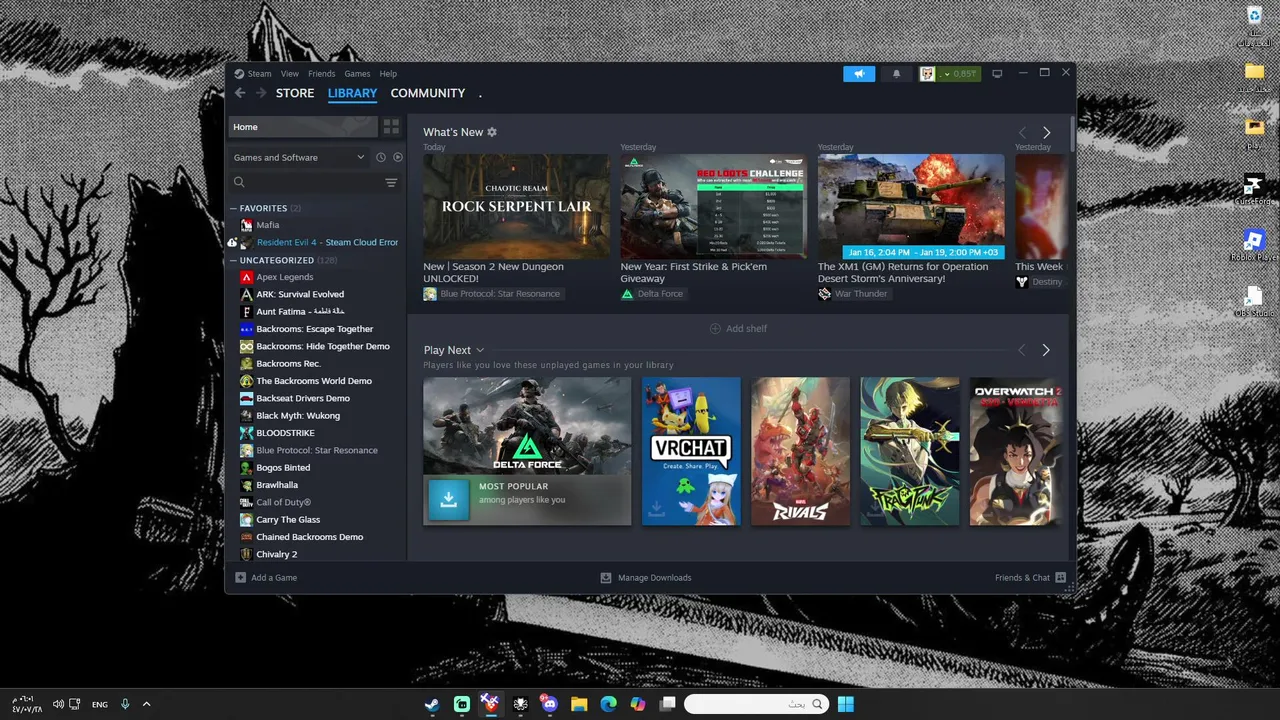Select Brawlhalla in library list
The height and width of the screenshot is (720, 1280).
click(276, 485)
